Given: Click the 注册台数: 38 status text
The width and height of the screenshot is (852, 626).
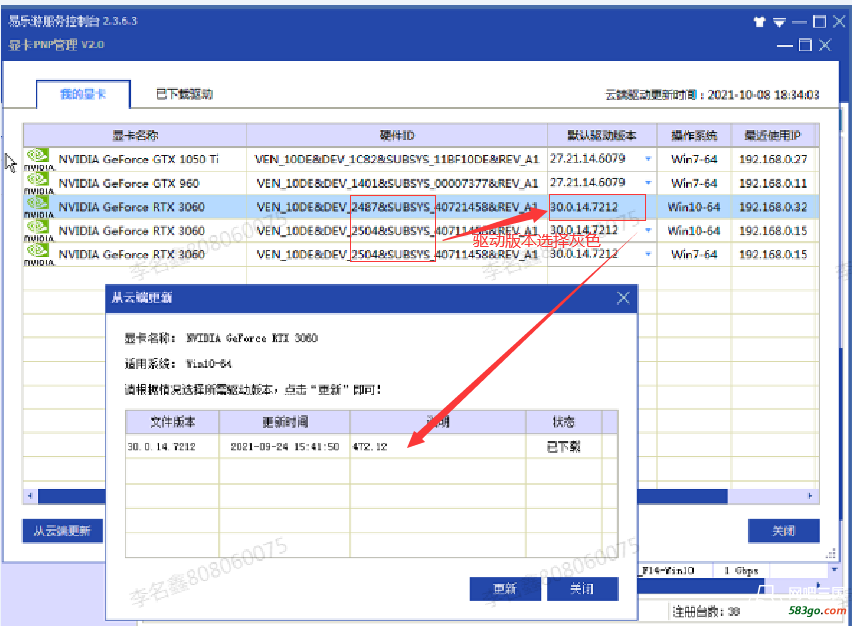Looking at the screenshot, I should tap(706, 612).
